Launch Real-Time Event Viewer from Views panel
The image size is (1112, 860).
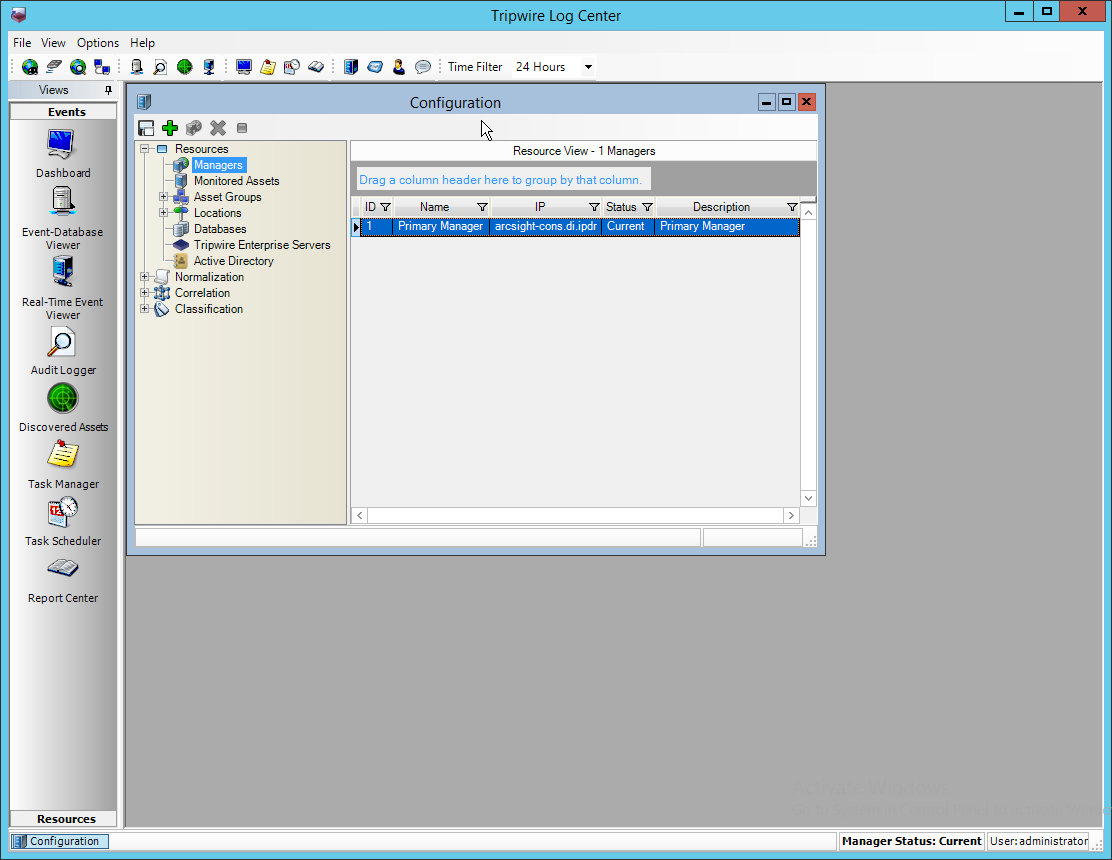62,288
